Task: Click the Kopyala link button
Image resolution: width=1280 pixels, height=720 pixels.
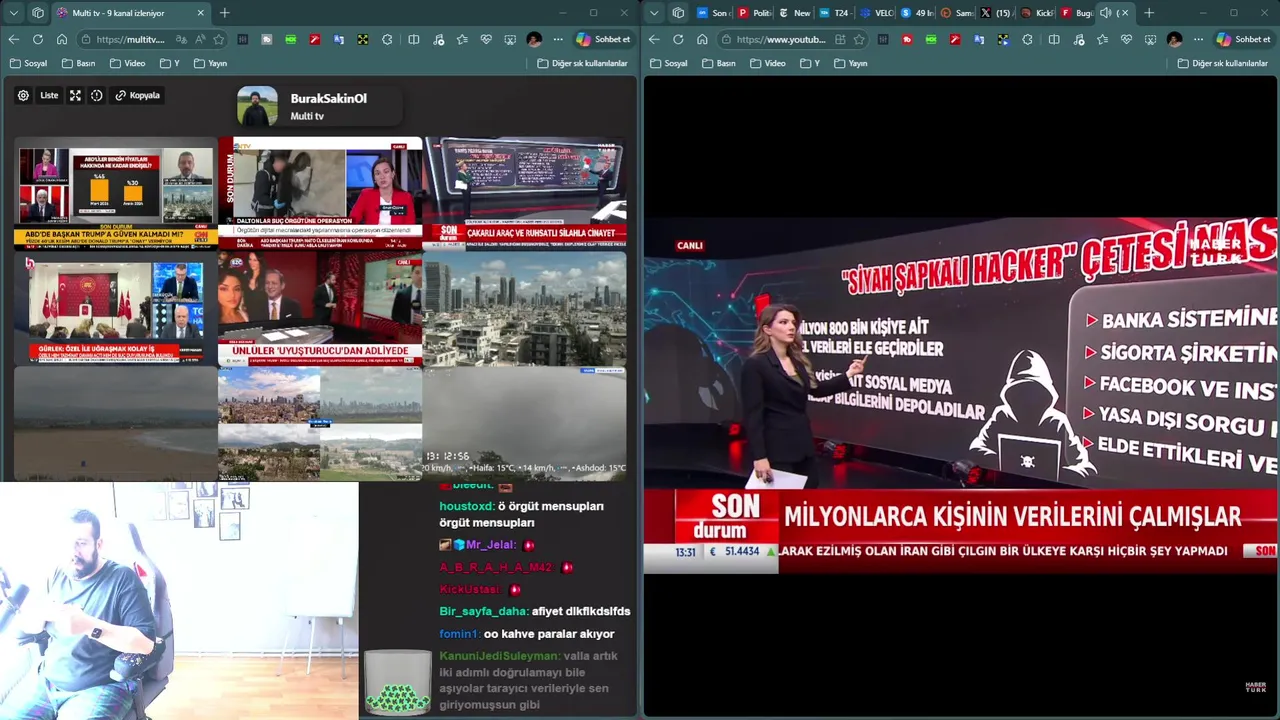Action: click(137, 95)
